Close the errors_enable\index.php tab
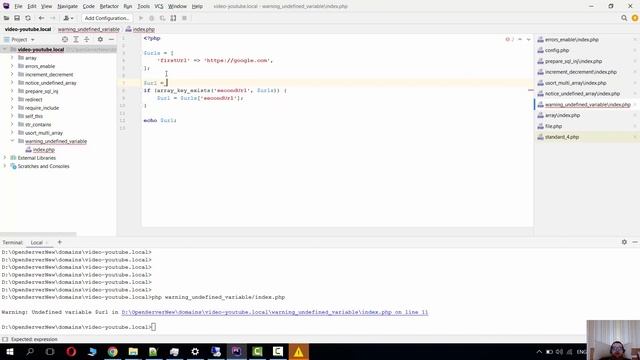 pyautogui.click(x=635, y=40)
